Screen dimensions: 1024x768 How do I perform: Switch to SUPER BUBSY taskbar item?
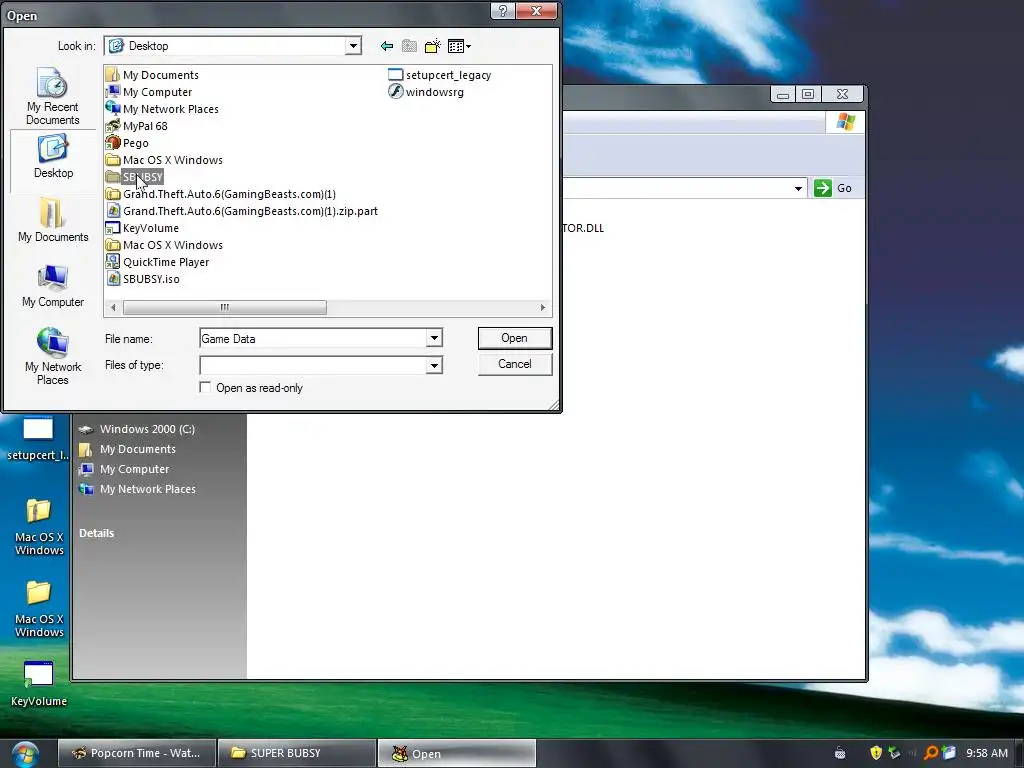pos(297,753)
